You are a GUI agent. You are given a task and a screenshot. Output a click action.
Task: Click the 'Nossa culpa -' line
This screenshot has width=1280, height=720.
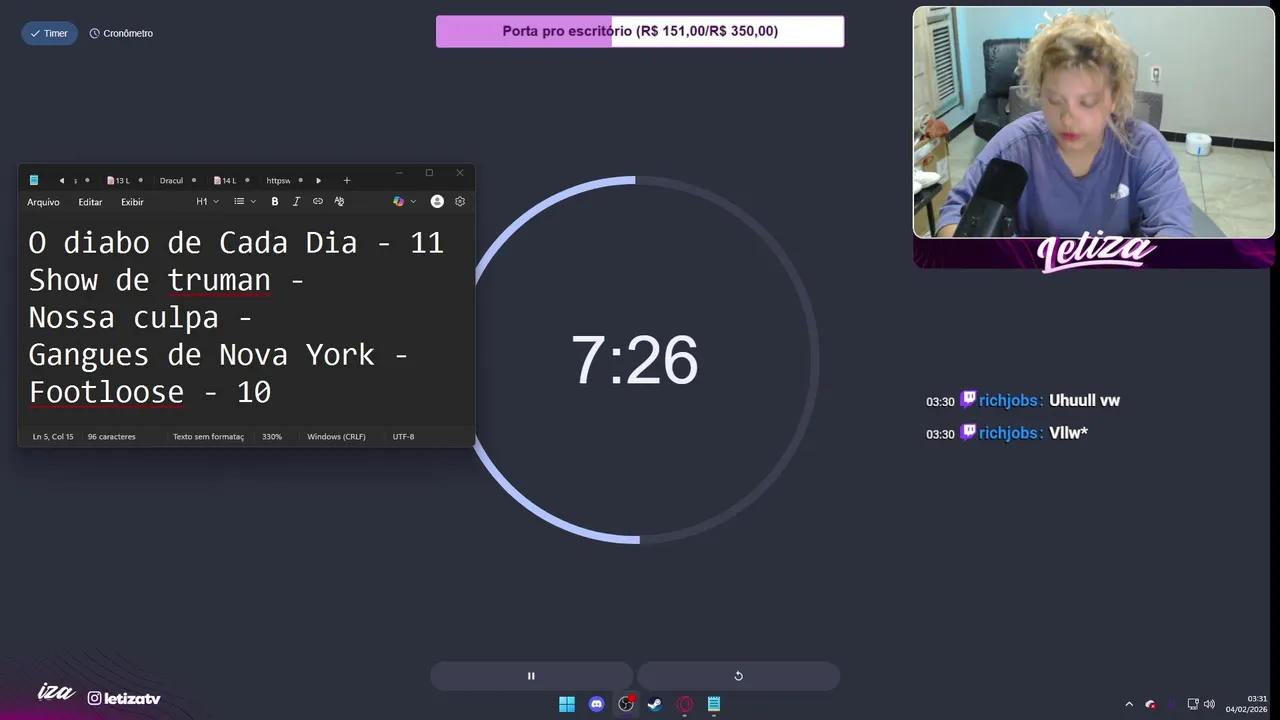coord(139,318)
